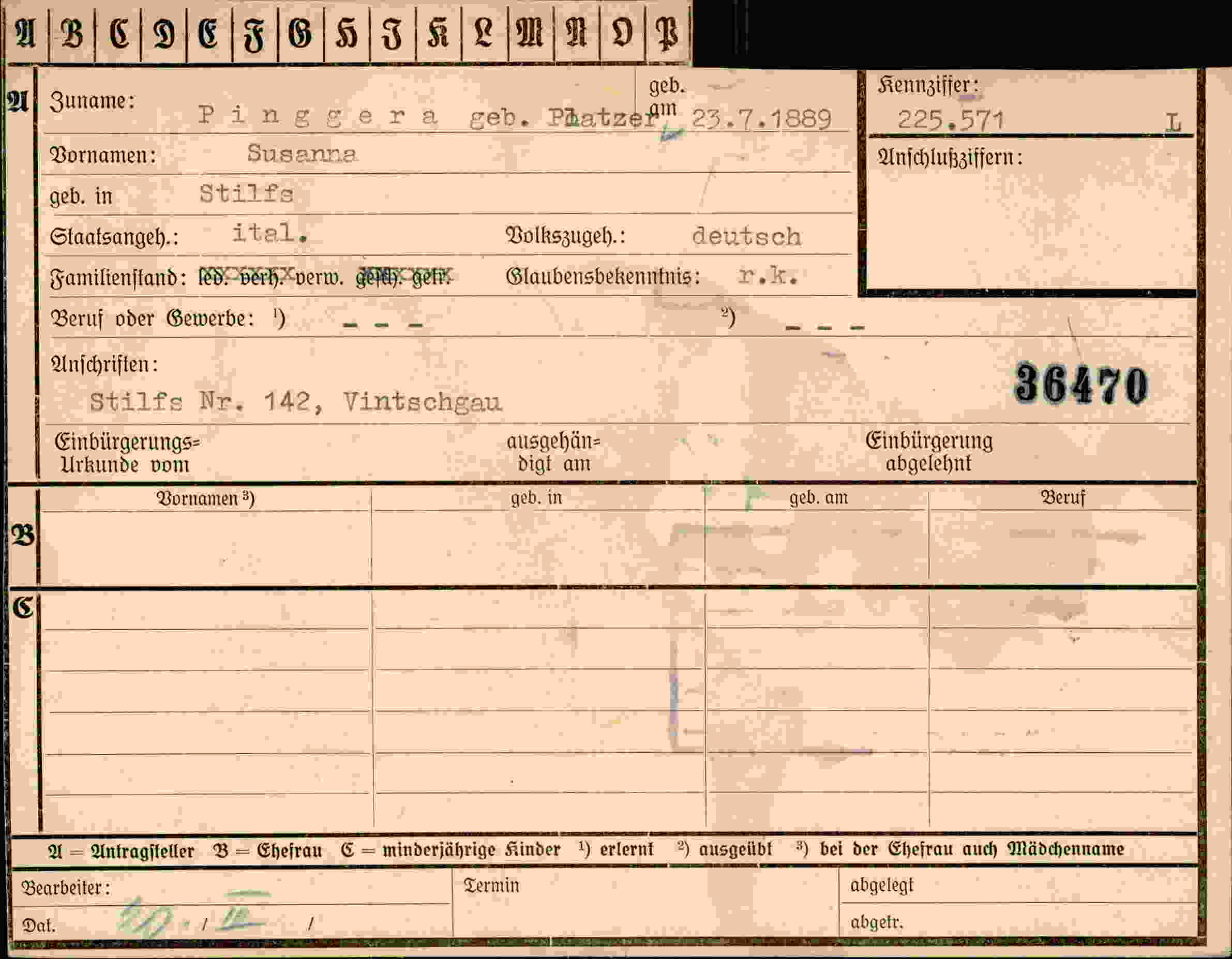
Task: Click the "Einbürgerungs-Urkunde vom" label
Action: [x=127, y=453]
